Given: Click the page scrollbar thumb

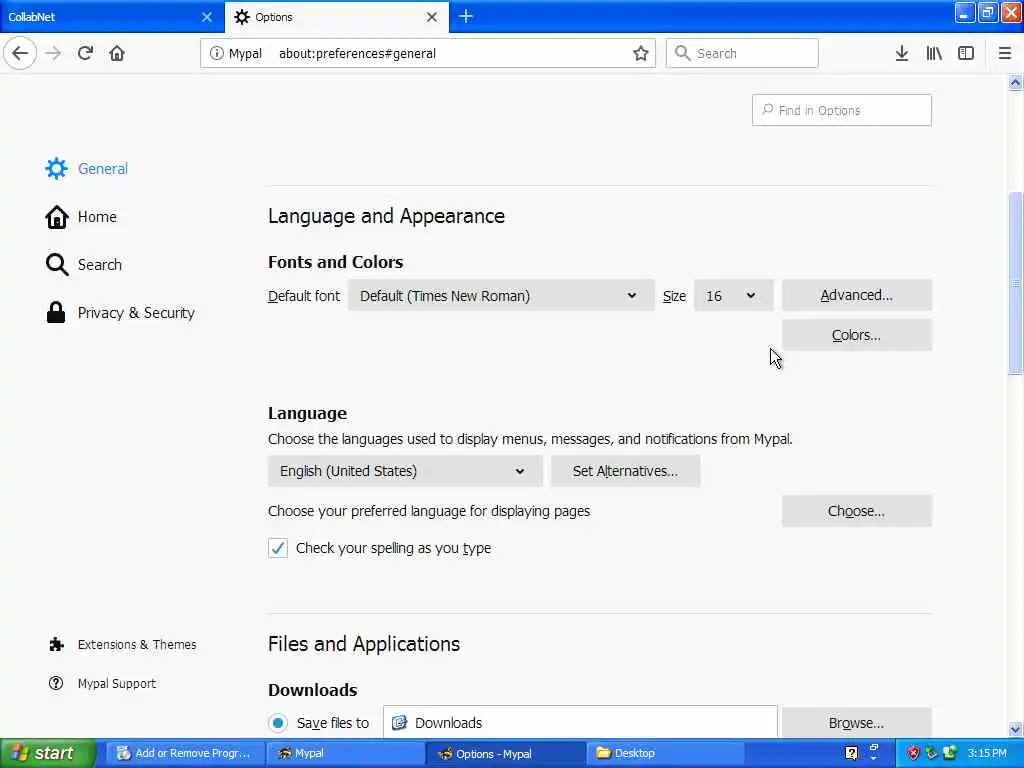Looking at the screenshot, I should (x=1015, y=282).
